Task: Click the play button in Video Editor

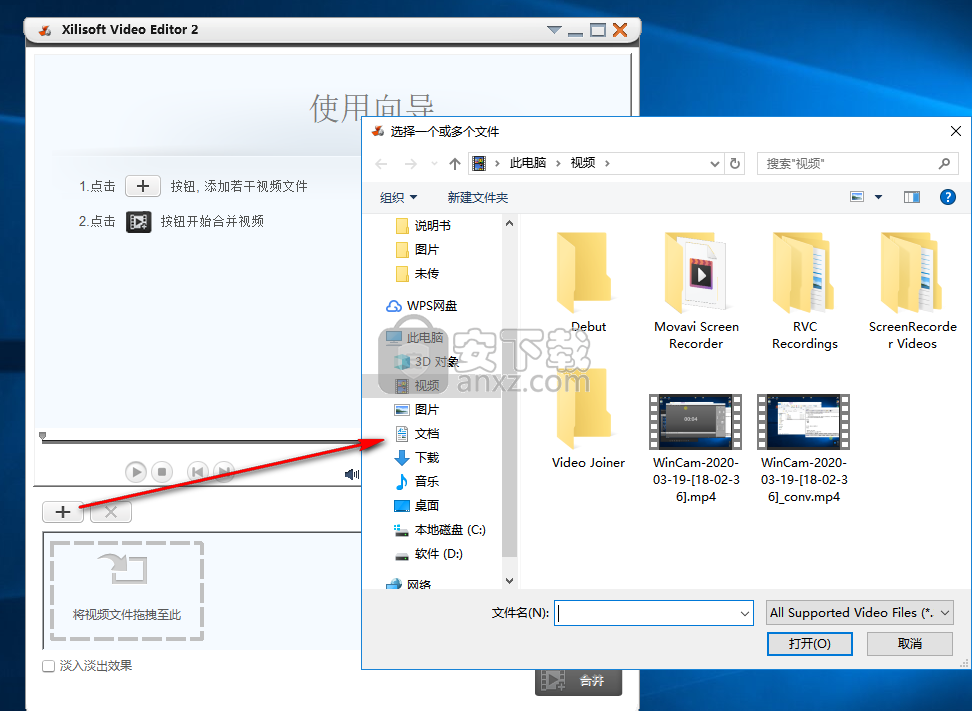Action: click(x=136, y=472)
